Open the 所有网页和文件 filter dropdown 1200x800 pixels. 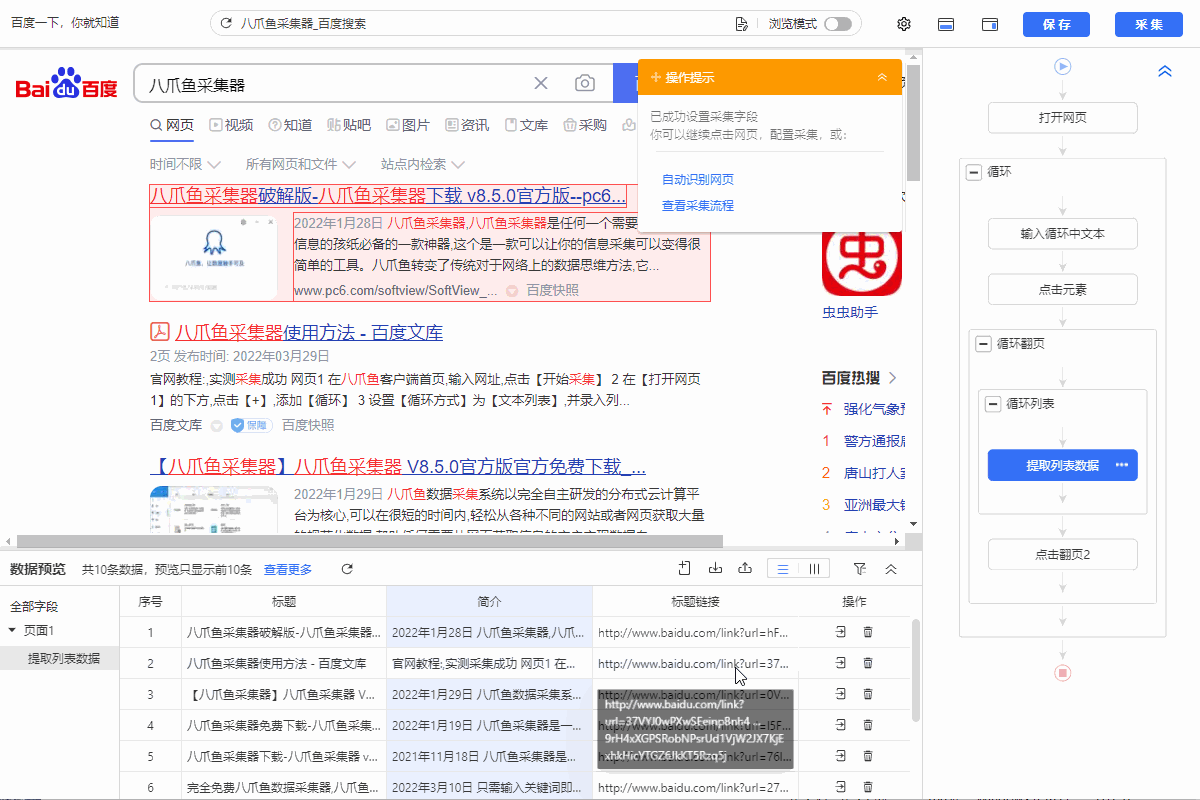pos(301,164)
